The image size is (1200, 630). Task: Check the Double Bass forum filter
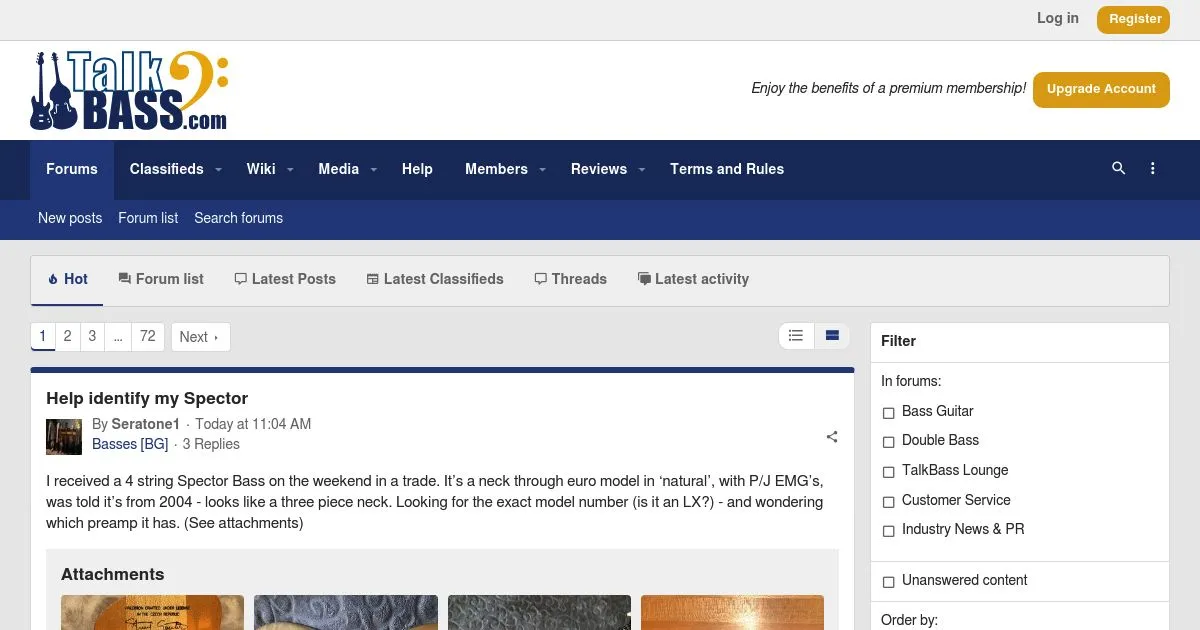click(888, 441)
